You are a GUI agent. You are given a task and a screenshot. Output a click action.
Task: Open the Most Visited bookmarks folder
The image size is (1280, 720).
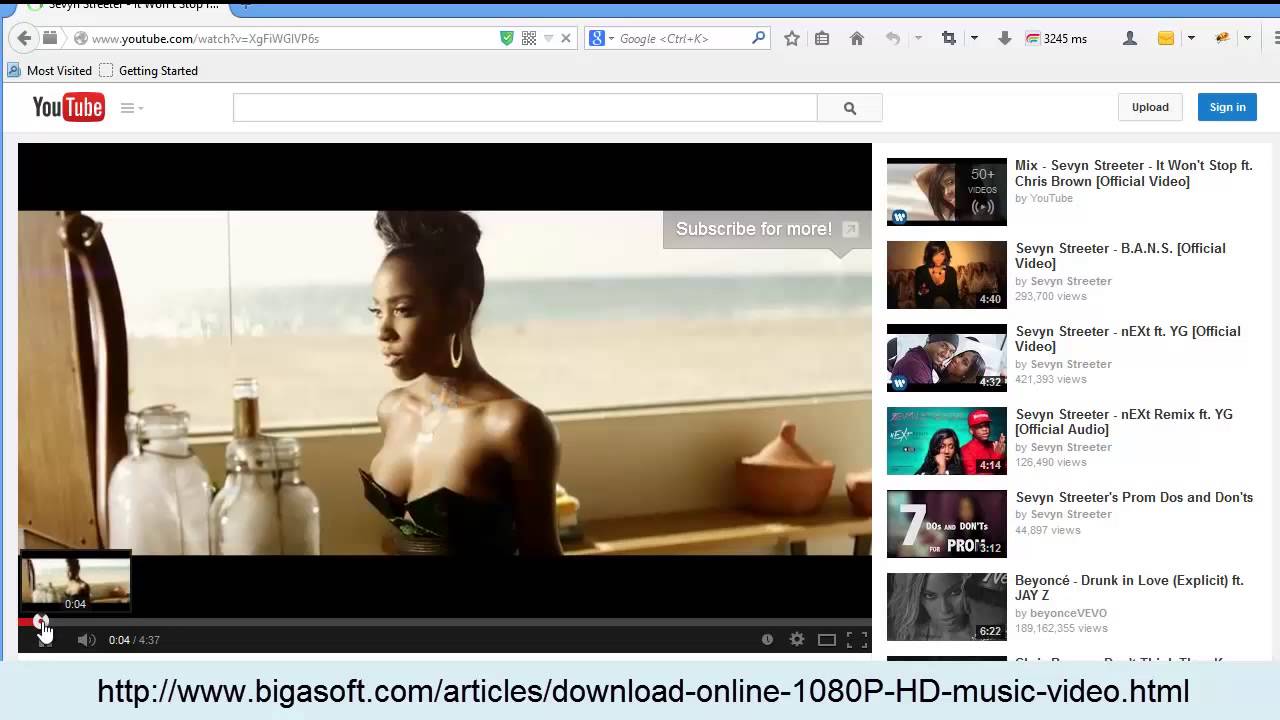point(49,70)
